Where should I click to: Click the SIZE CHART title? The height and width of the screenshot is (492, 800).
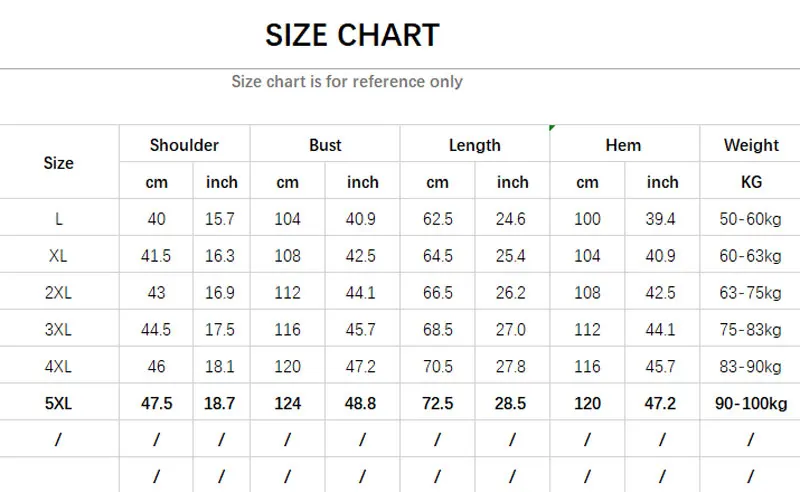[x=352, y=36]
